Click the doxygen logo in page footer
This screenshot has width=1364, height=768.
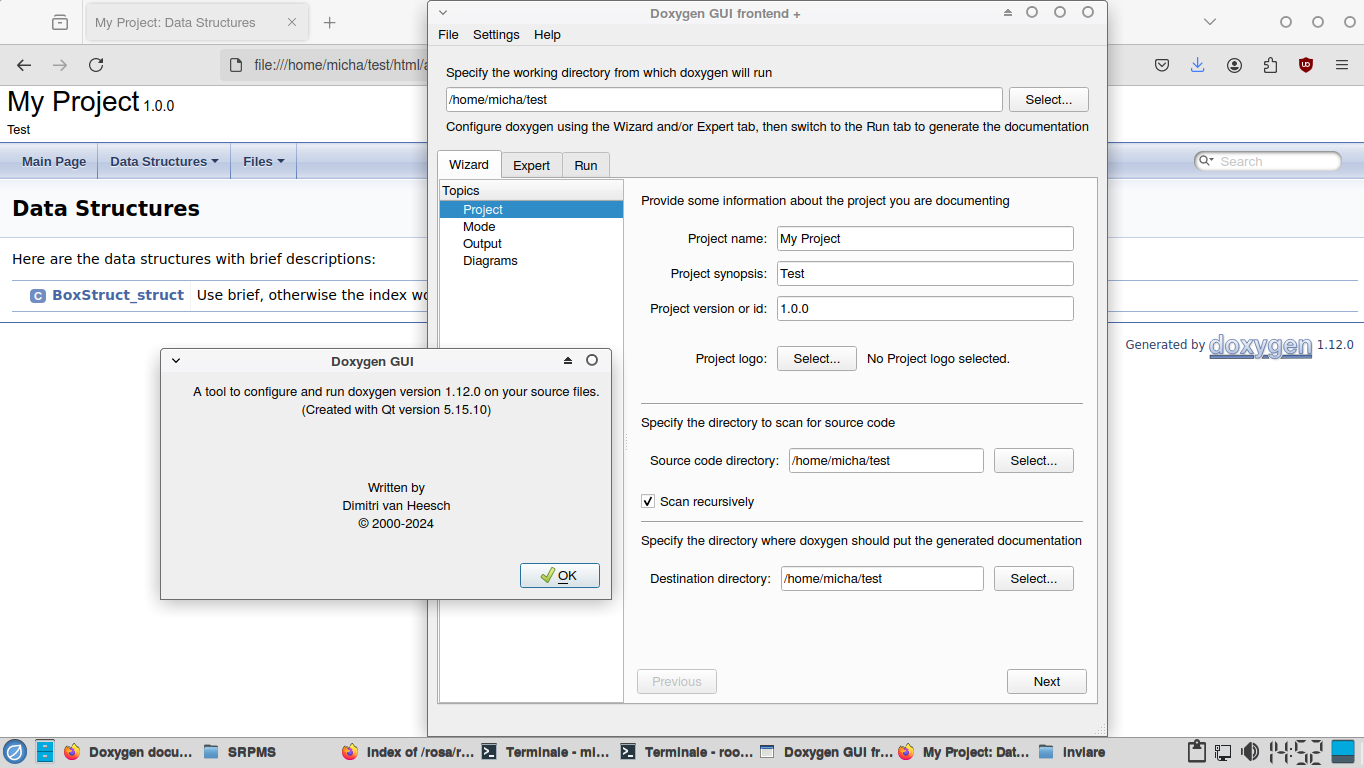[1260, 345]
